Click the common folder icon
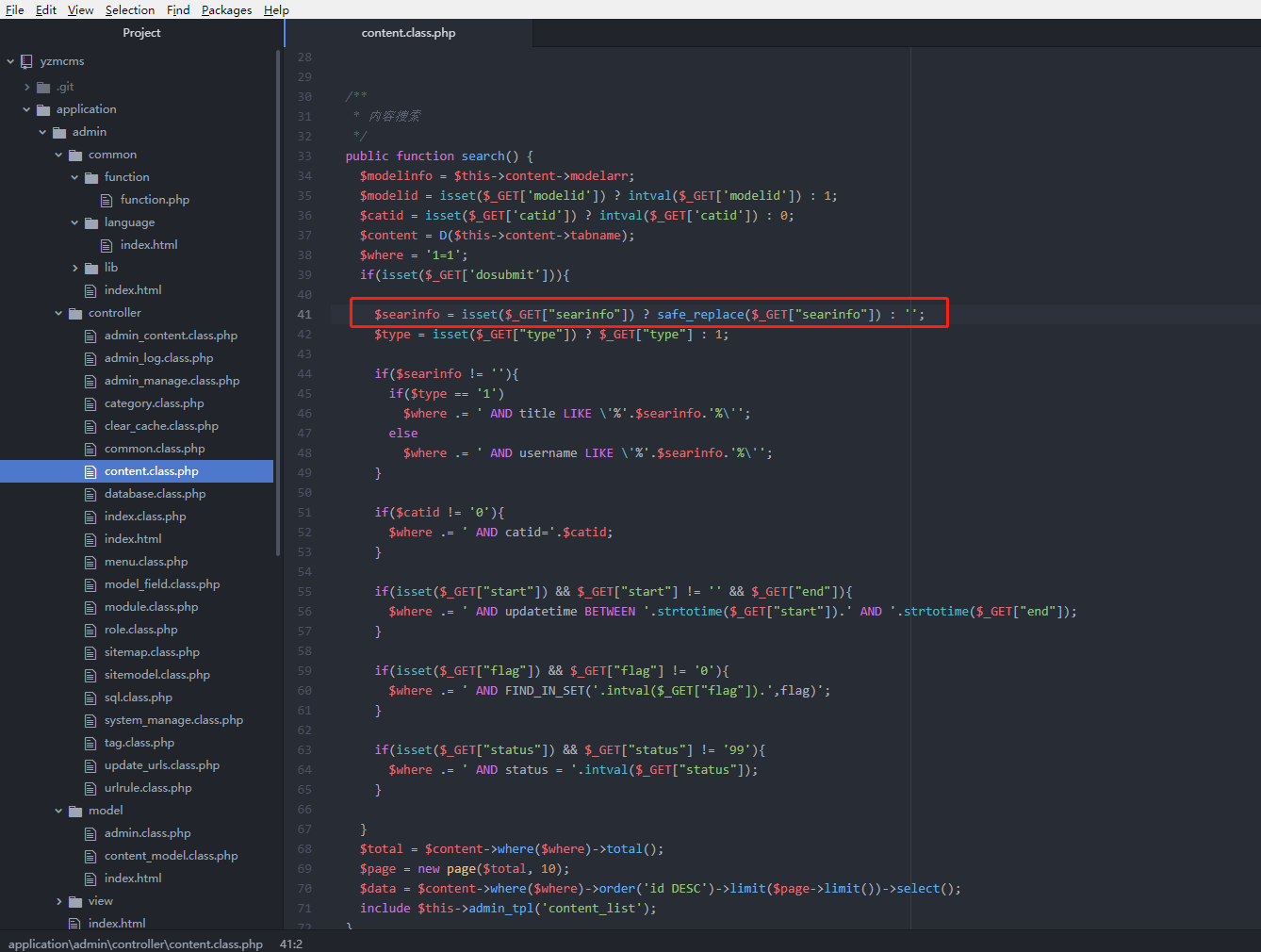 pos(75,156)
